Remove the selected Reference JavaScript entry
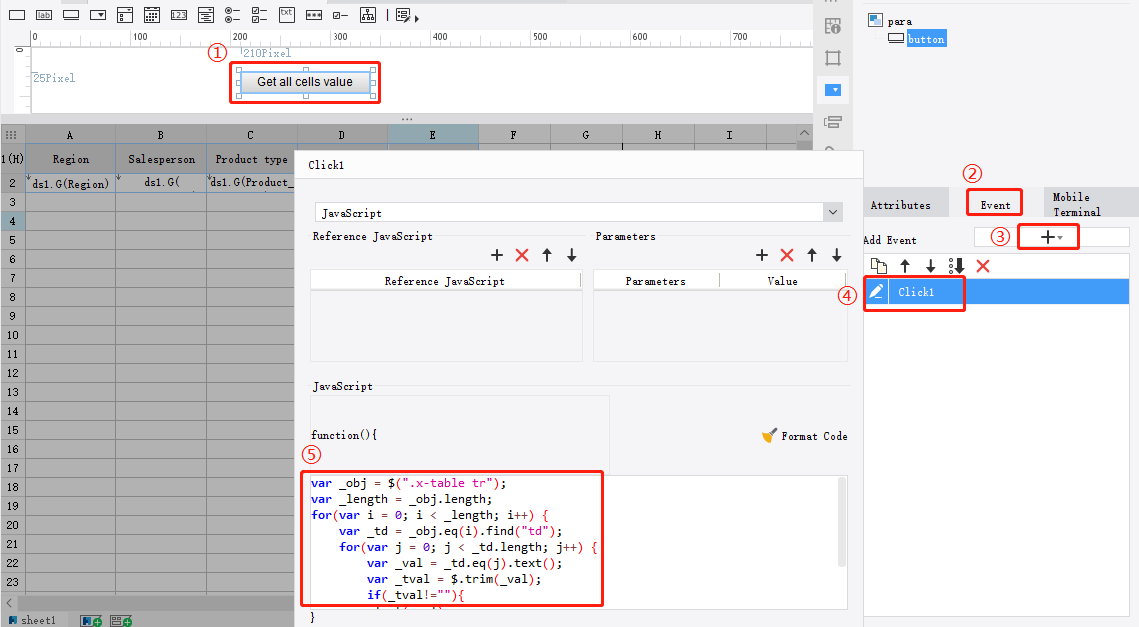 point(522,255)
